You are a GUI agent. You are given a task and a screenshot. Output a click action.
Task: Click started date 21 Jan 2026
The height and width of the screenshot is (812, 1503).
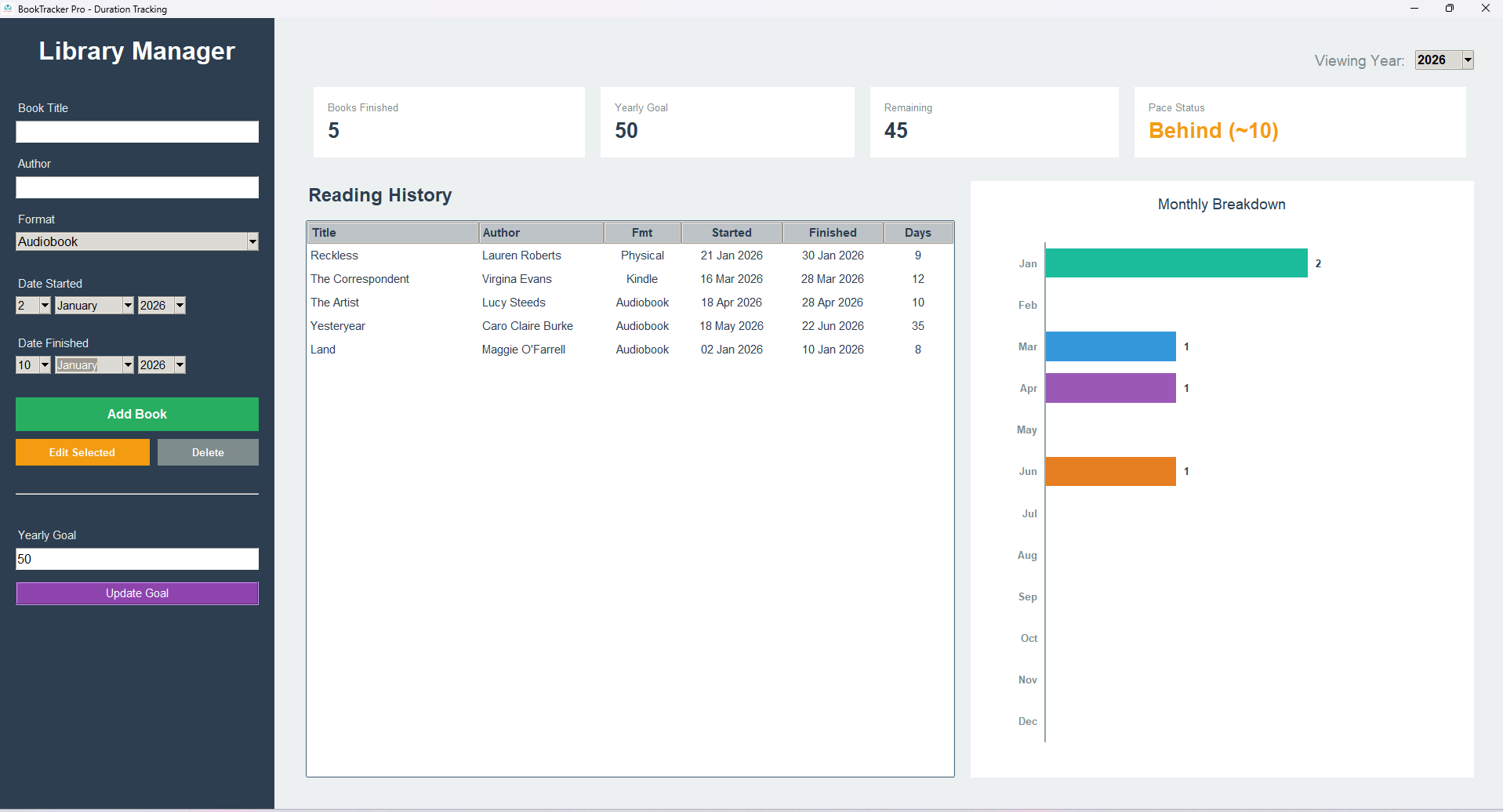click(x=732, y=256)
